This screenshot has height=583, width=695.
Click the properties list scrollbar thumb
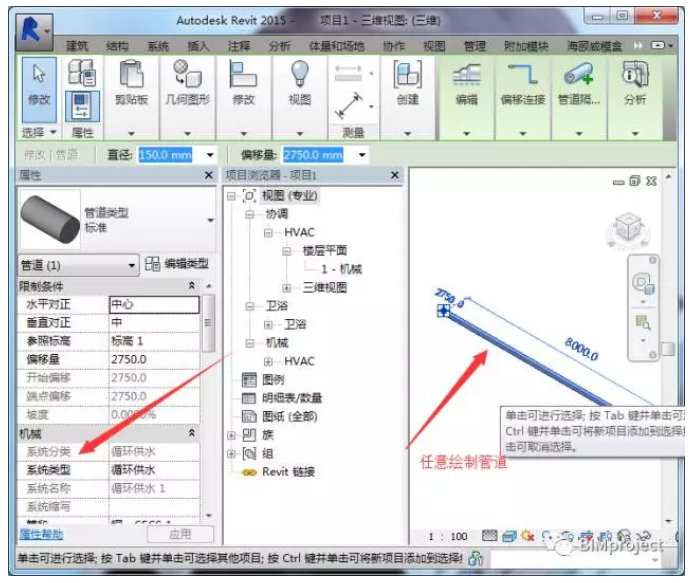(x=207, y=322)
